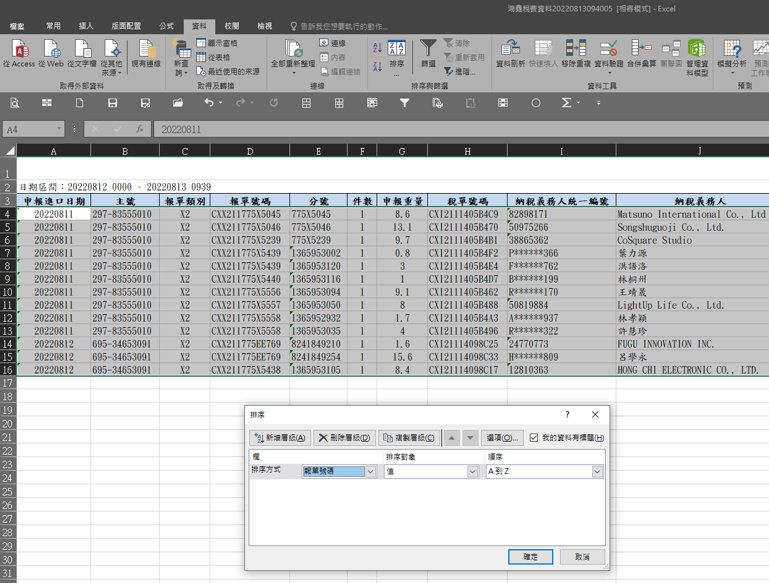Open the 排序方式 column dropdown
The height and width of the screenshot is (583, 769).
pyautogui.click(x=370, y=472)
